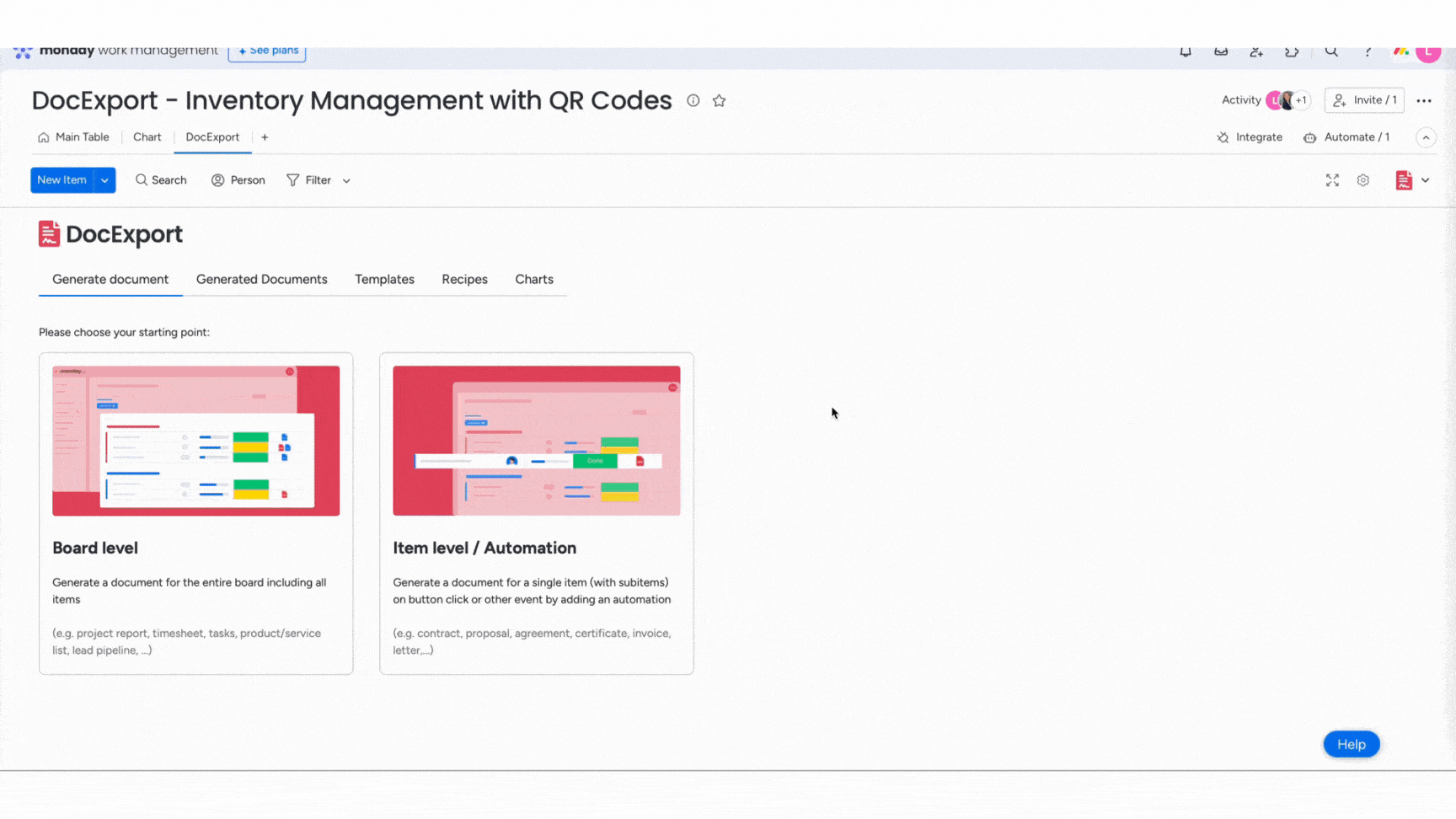This screenshot has height=819, width=1456.
Task: Show board info icon next to title
Action: (x=693, y=100)
